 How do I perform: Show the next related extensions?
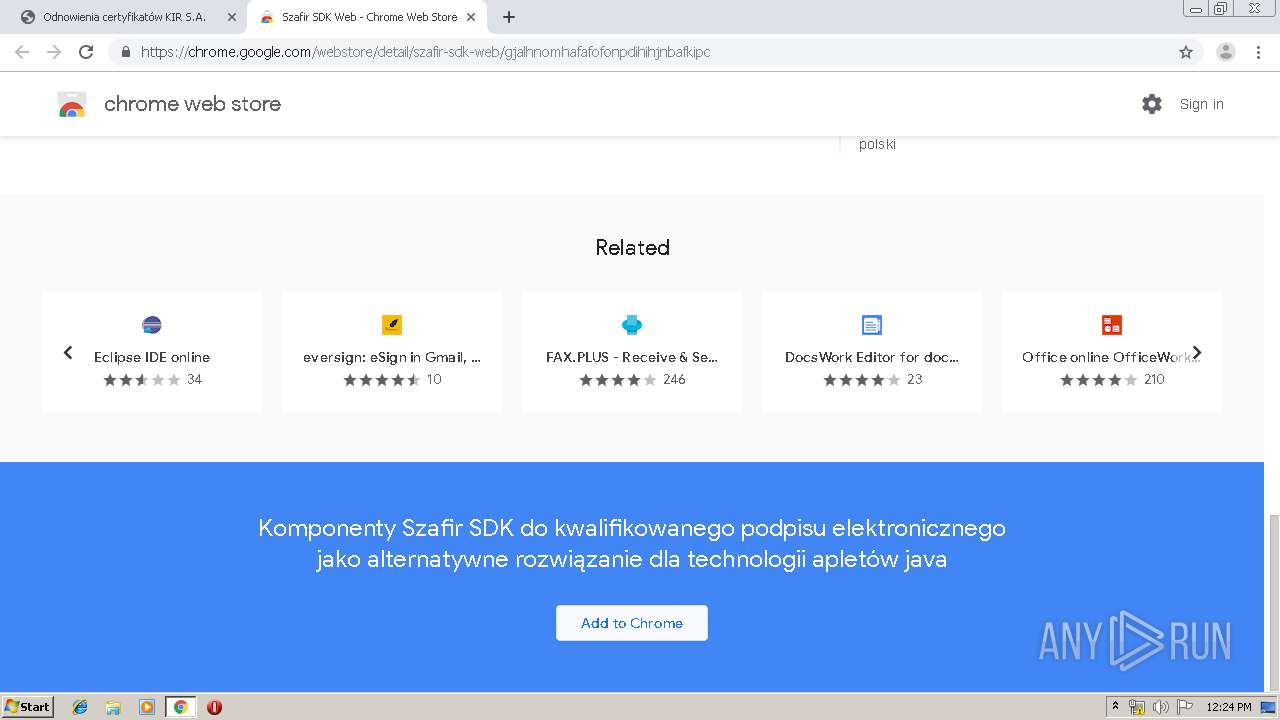(1197, 352)
